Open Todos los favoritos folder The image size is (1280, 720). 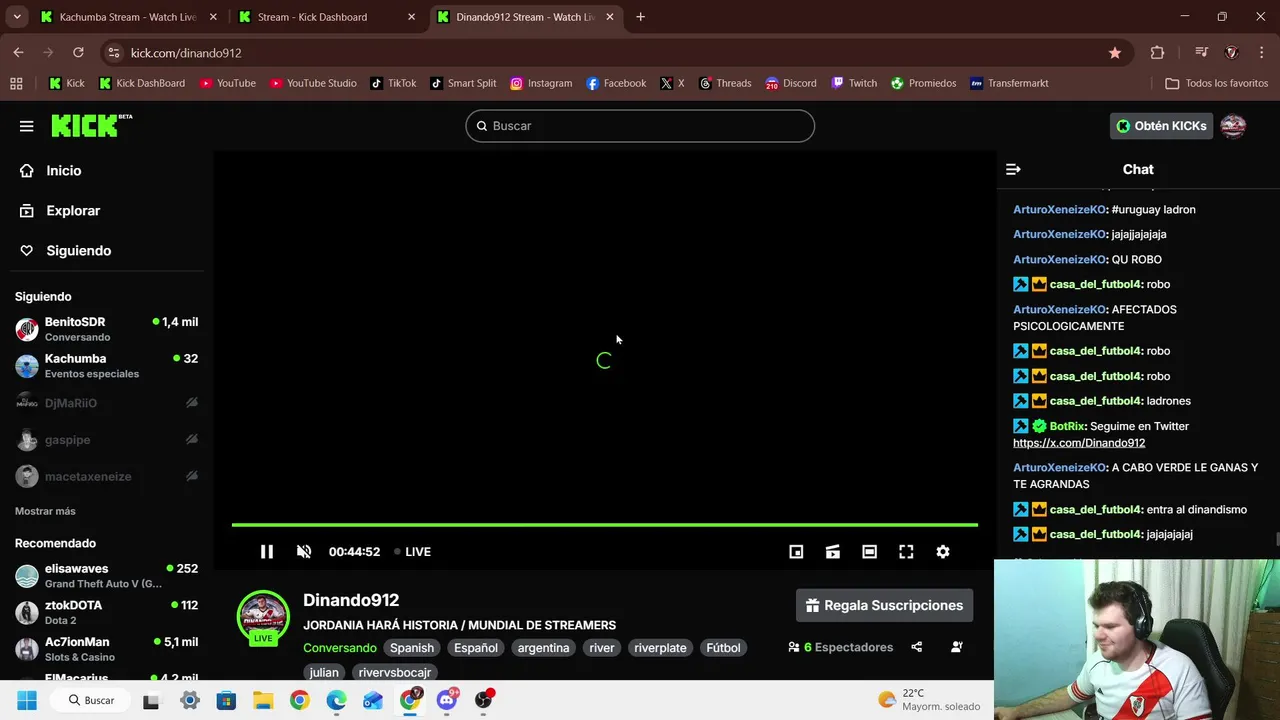tap(1216, 83)
